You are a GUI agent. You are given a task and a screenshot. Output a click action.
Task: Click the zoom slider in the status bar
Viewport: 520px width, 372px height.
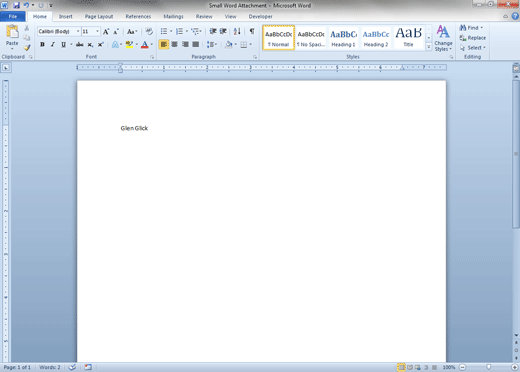[x=488, y=367]
